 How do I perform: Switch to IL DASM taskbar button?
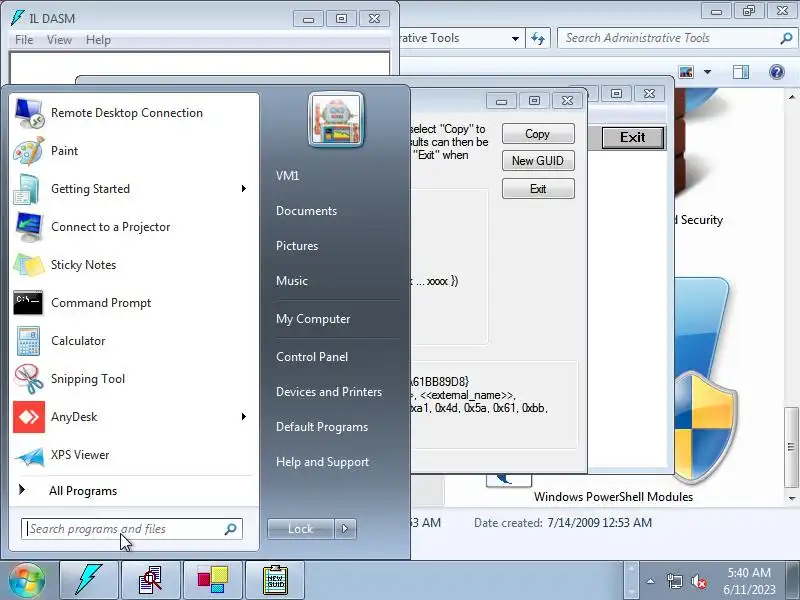coord(89,580)
